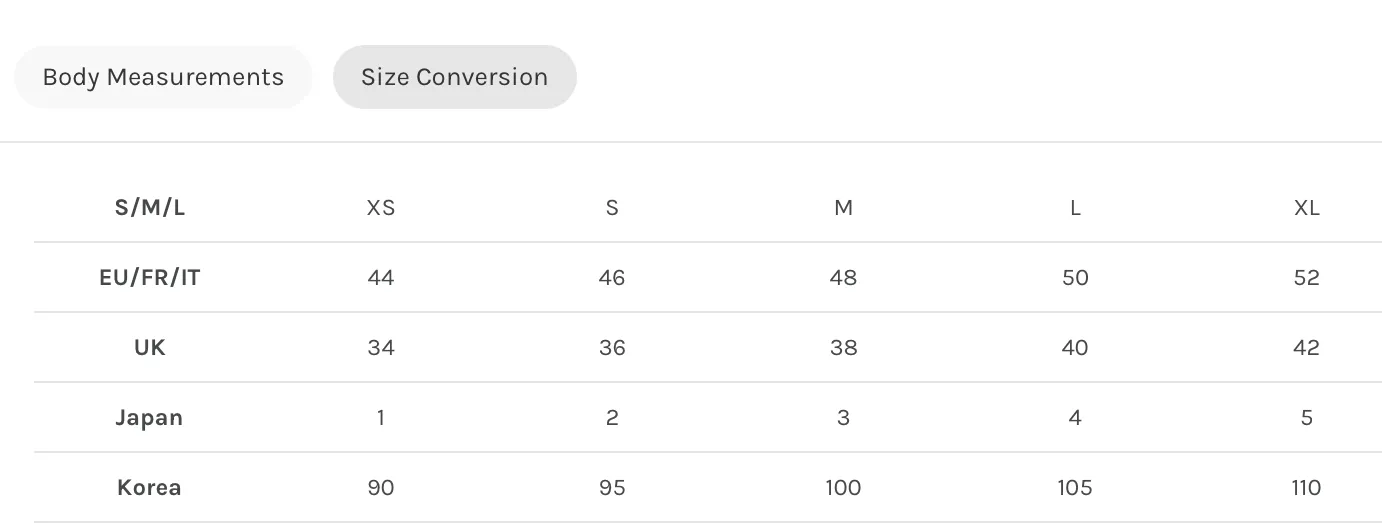Click EU size 44 cell
Image resolution: width=1382 pixels, height=528 pixels.
point(381,278)
